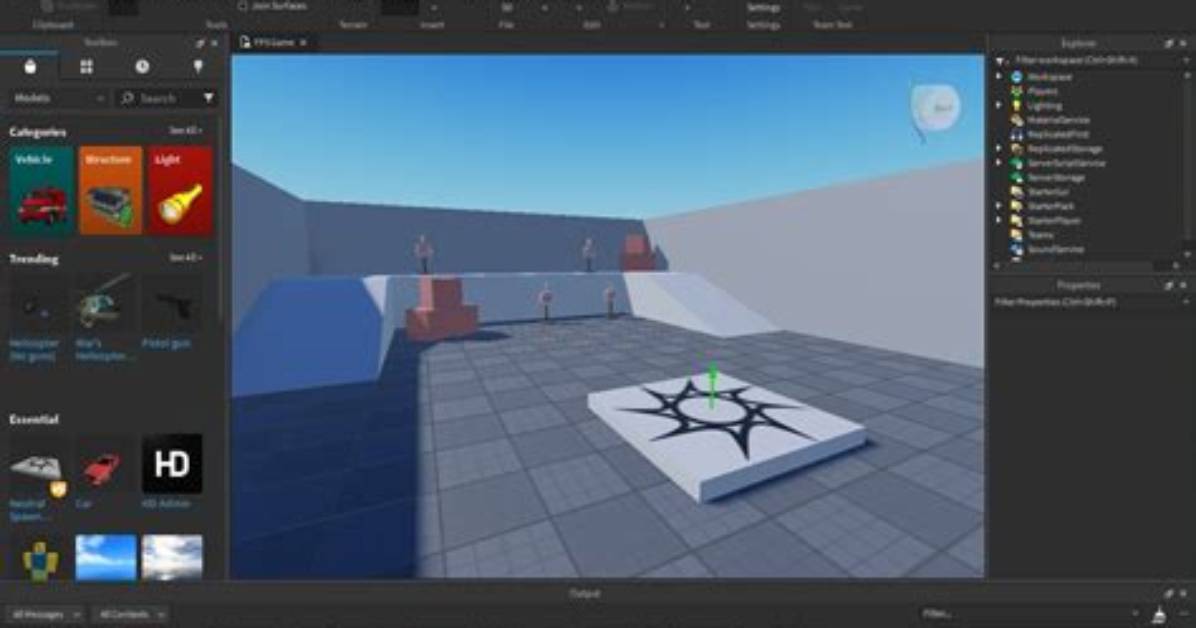Select StarterPlayer icon in Explorer

click(1017, 221)
